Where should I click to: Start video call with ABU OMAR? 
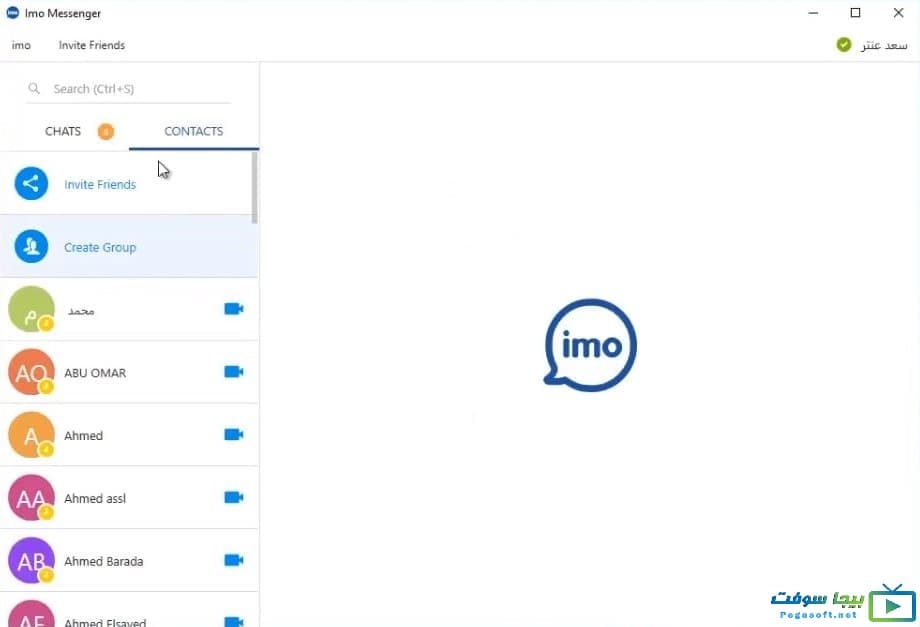[234, 371]
